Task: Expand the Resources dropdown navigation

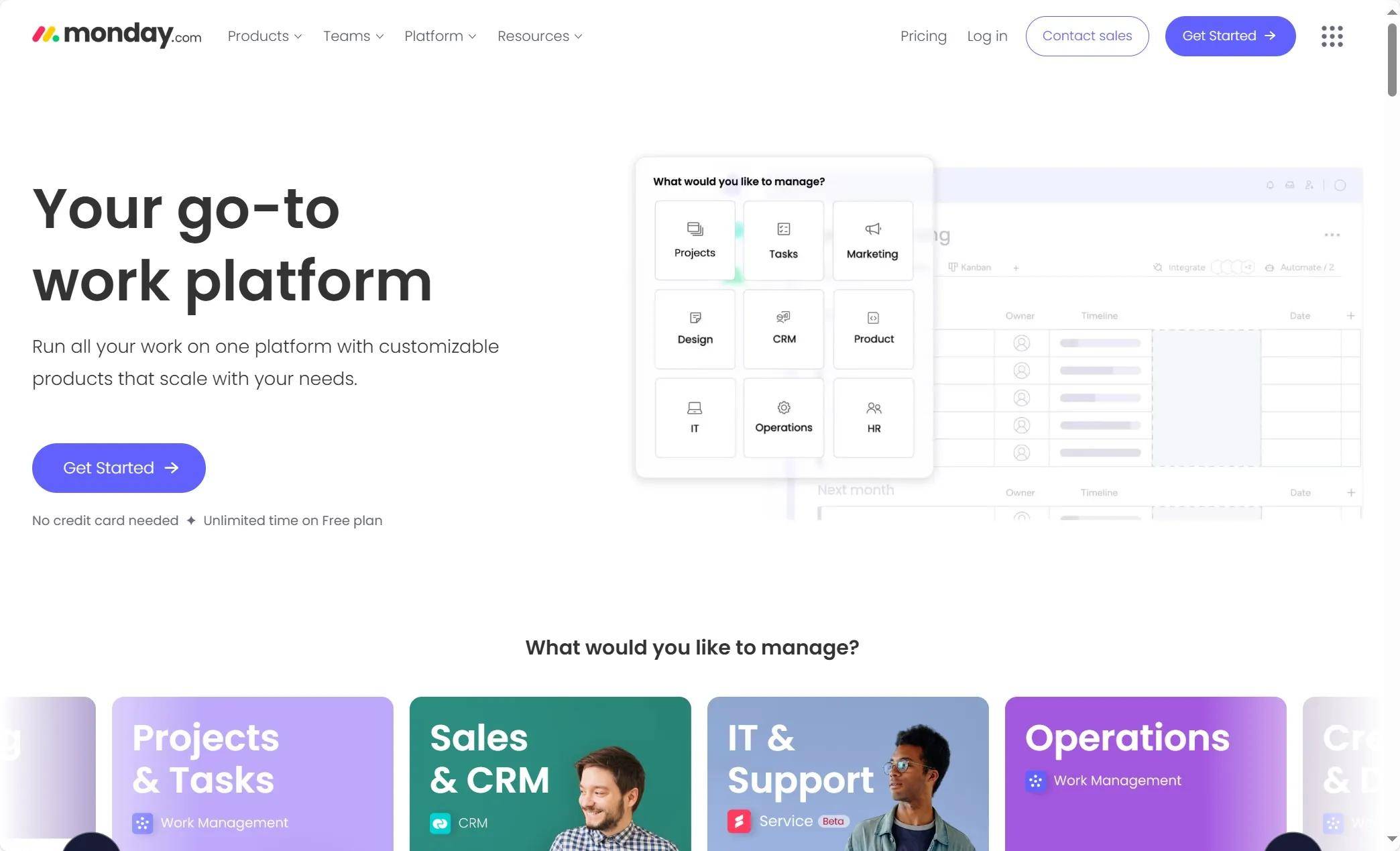Action: [541, 36]
